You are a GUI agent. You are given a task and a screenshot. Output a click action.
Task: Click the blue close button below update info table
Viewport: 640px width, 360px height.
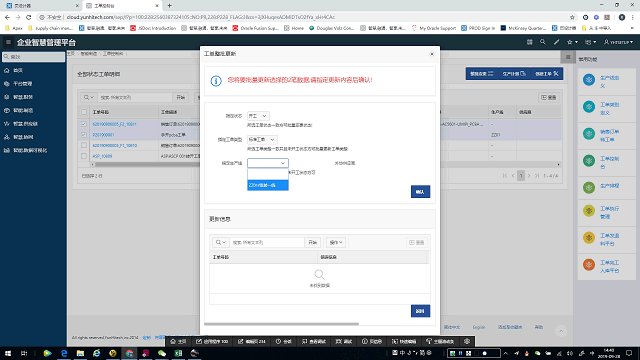pyautogui.click(x=420, y=311)
